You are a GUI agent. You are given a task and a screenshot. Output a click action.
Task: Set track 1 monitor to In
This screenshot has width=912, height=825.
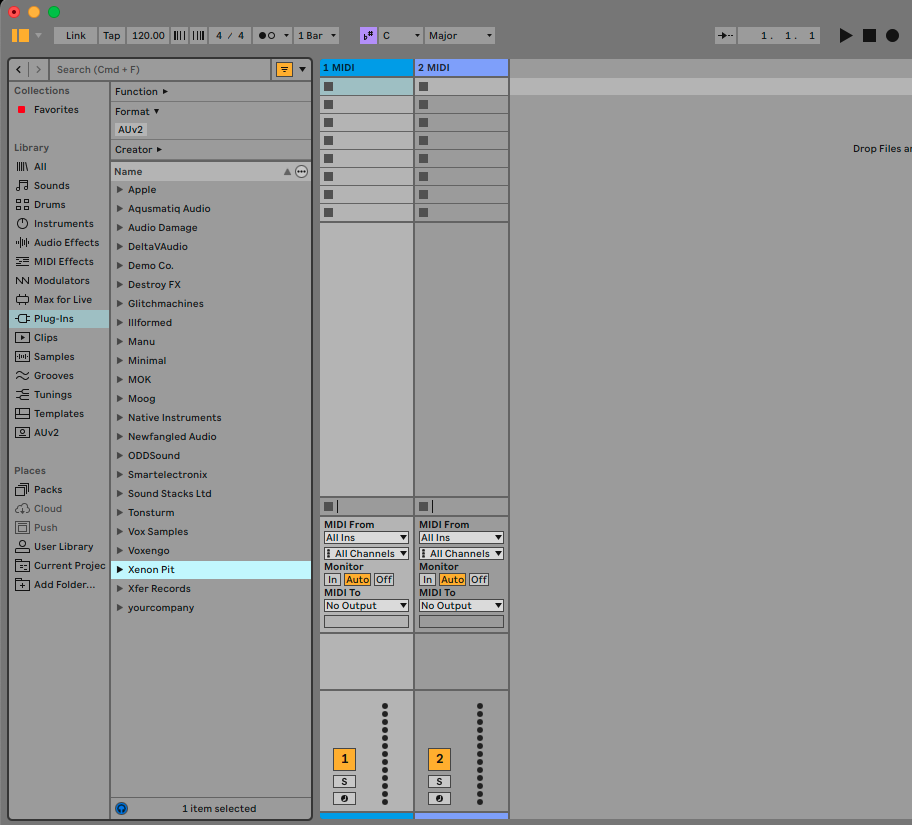pyautogui.click(x=332, y=579)
